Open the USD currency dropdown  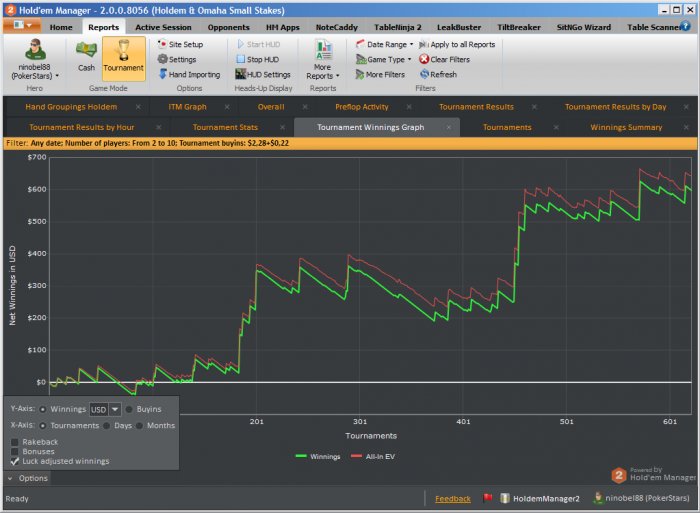[115, 409]
